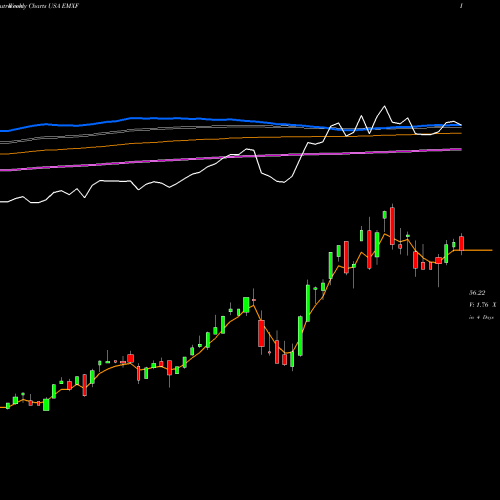Click the large red candle starting the mid-chart drop
The width and height of the screenshot is (500, 500).
(261, 333)
